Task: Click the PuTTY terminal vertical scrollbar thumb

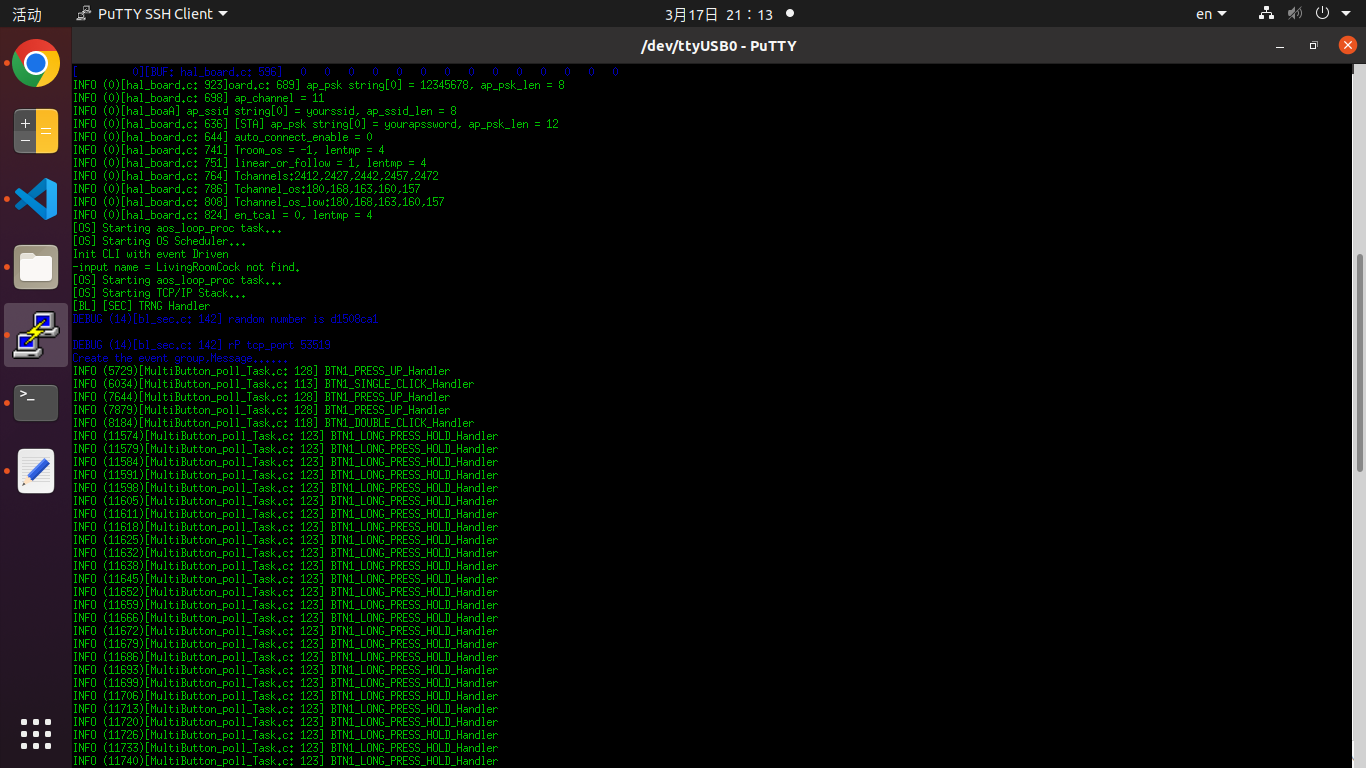Action: click(x=1358, y=363)
